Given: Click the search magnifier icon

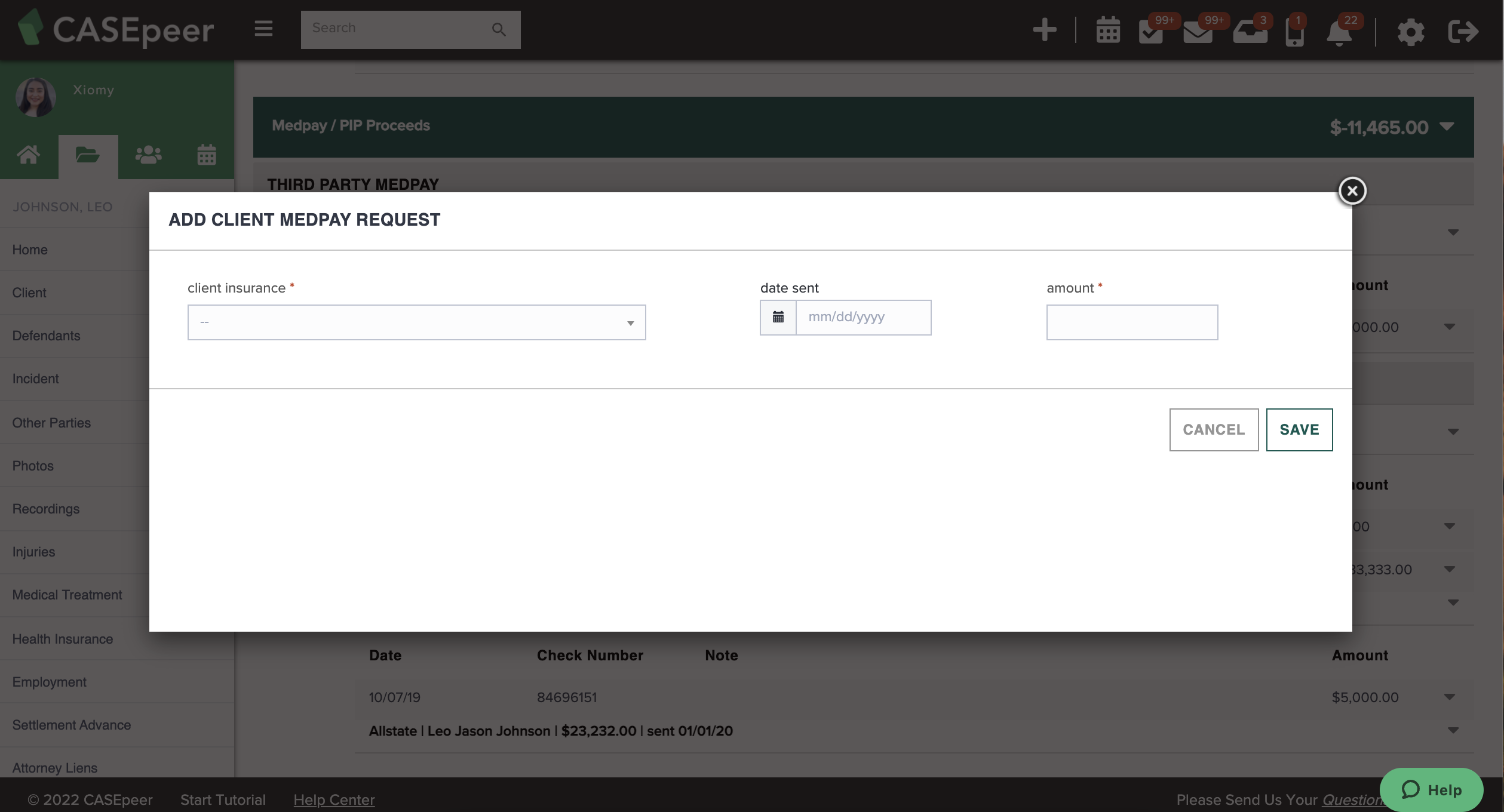Looking at the screenshot, I should point(499,29).
